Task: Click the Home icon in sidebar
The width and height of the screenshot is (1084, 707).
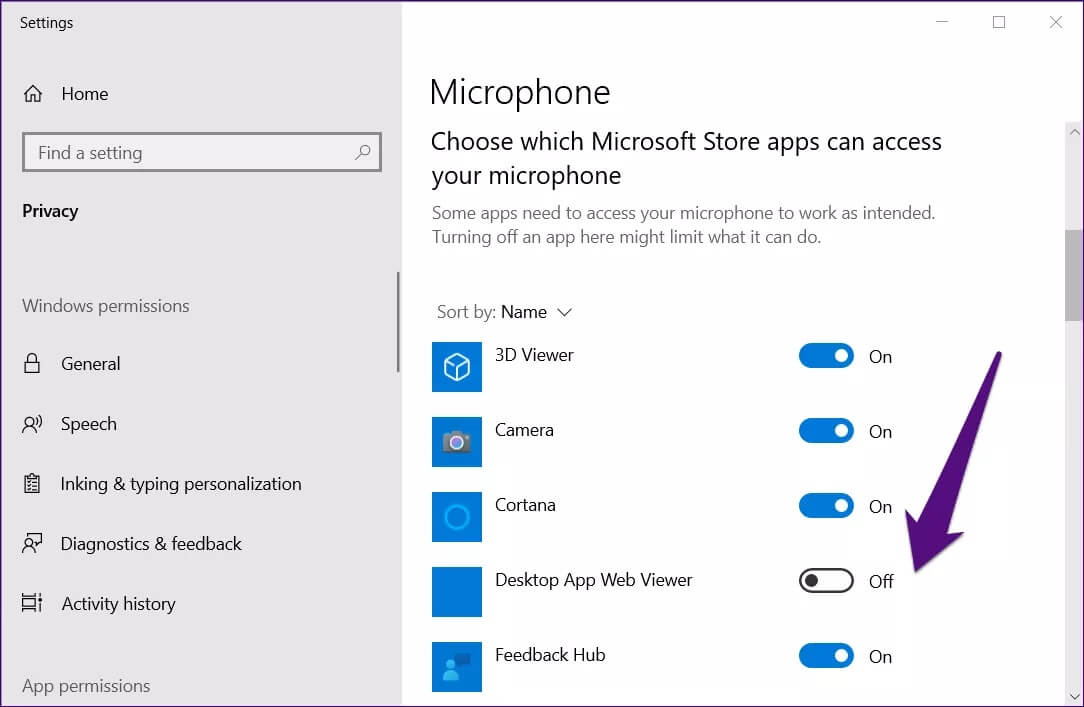Action: coord(32,93)
